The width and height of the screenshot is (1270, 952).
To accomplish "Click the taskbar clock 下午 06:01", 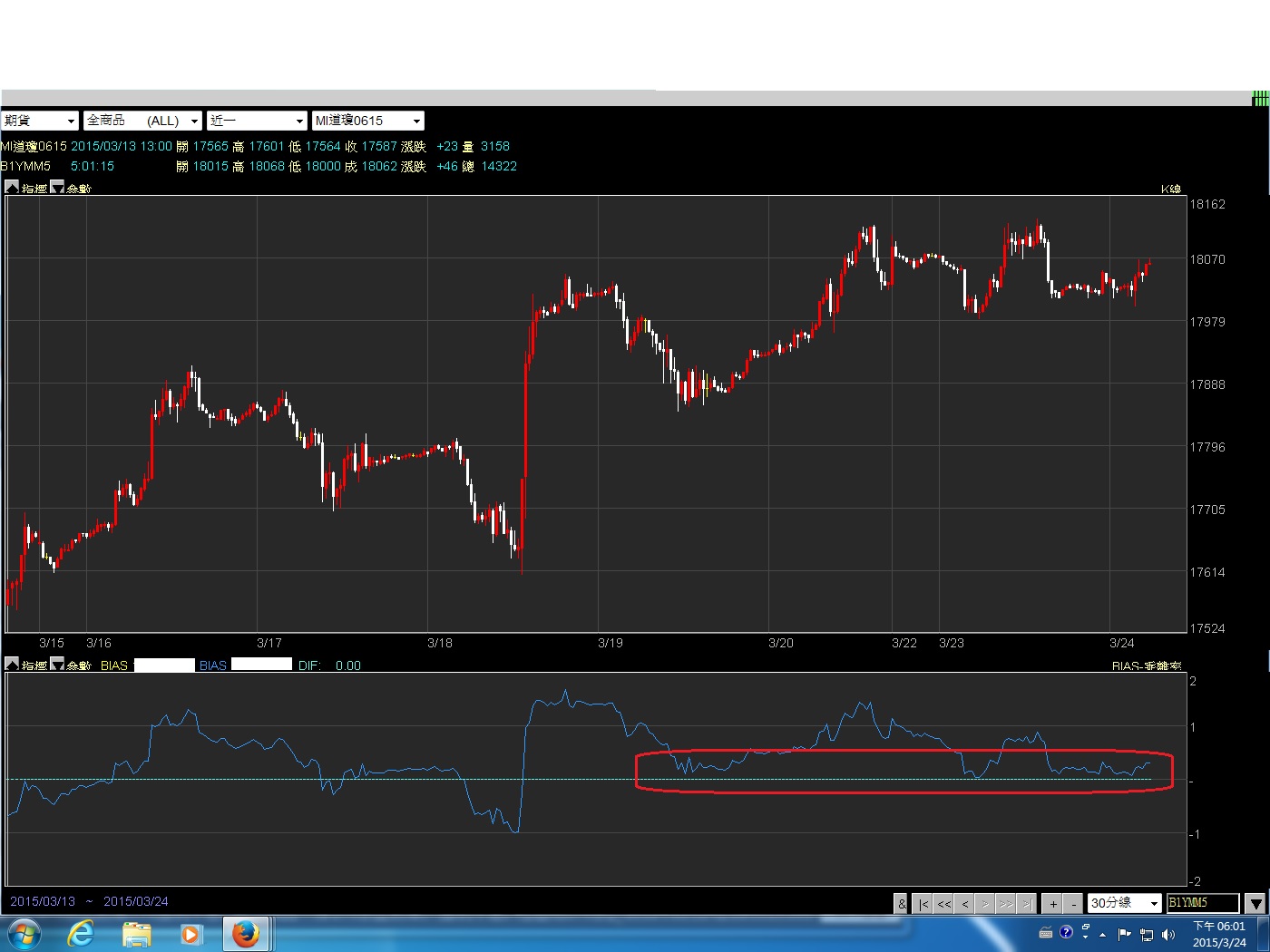I will click(1219, 934).
